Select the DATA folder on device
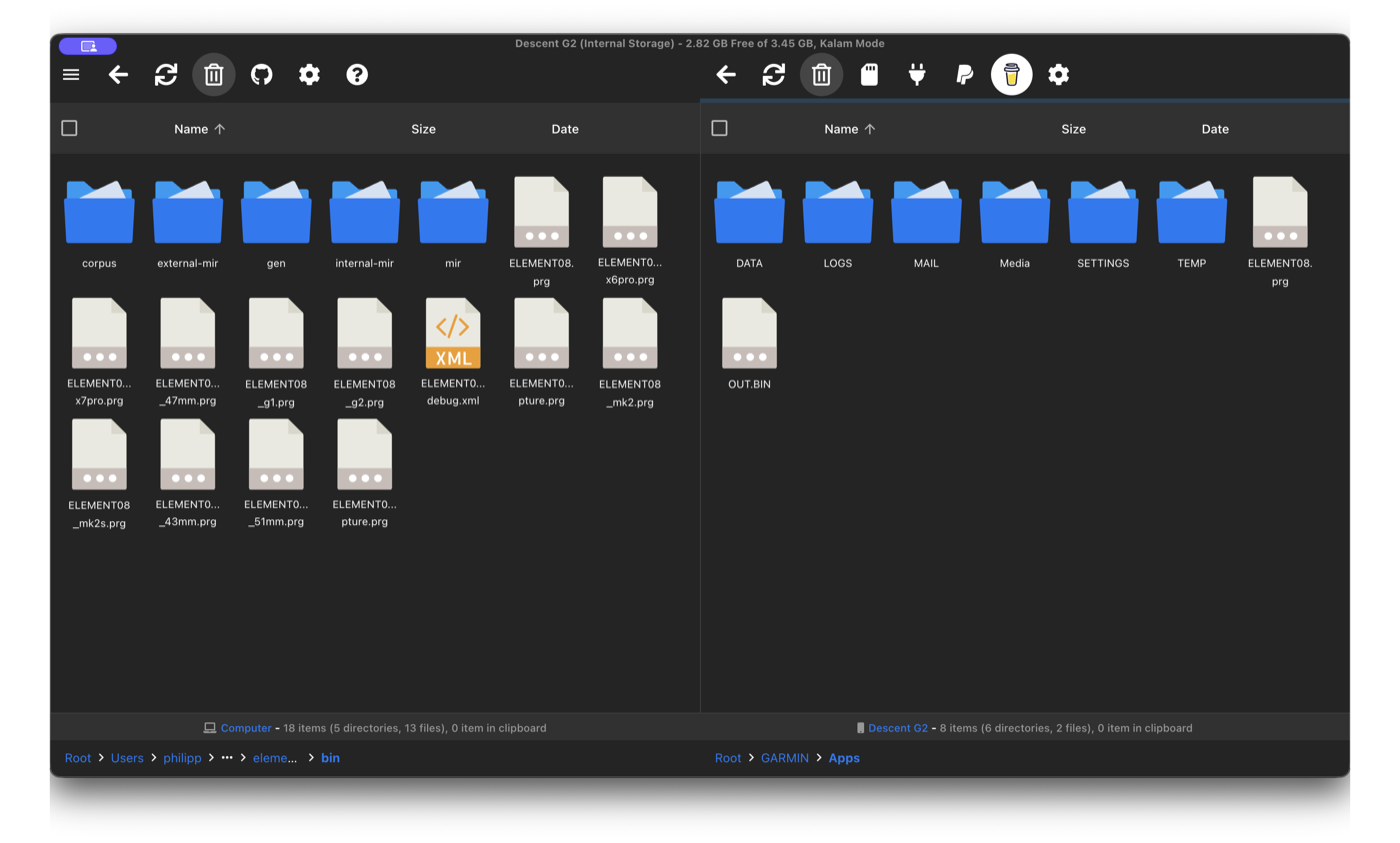The image size is (1400, 843). [749, 224]
